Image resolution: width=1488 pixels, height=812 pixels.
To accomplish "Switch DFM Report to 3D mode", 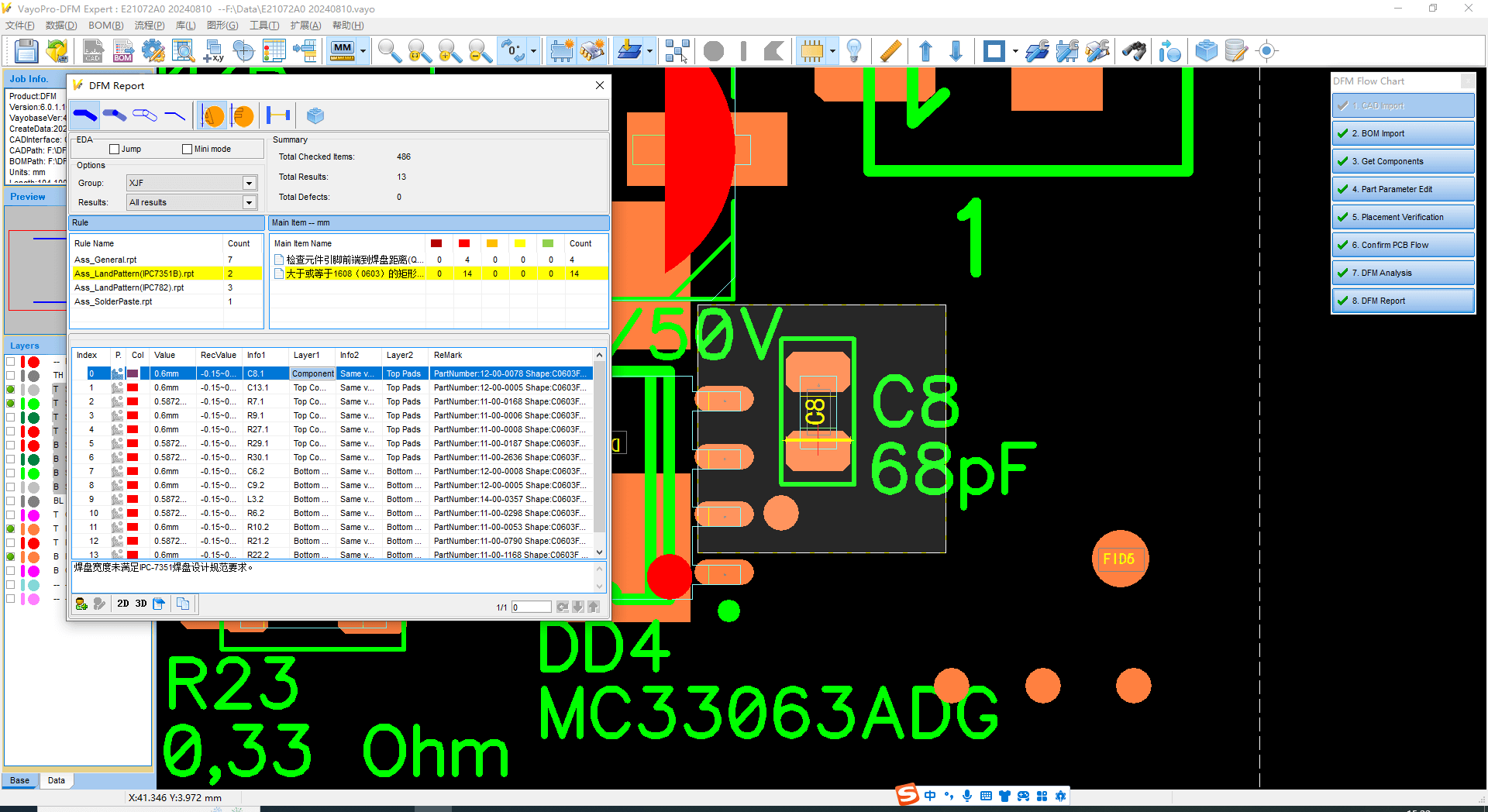I will (140, 604).
